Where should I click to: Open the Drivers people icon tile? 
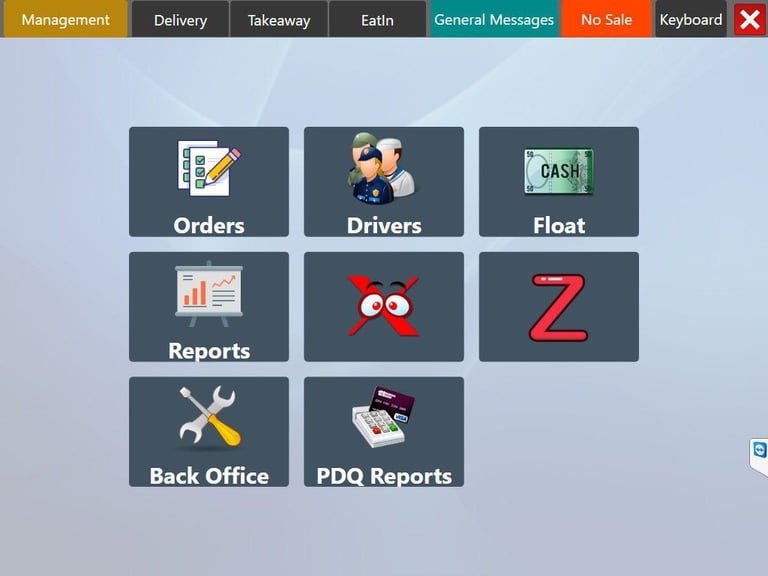point(384,182)
